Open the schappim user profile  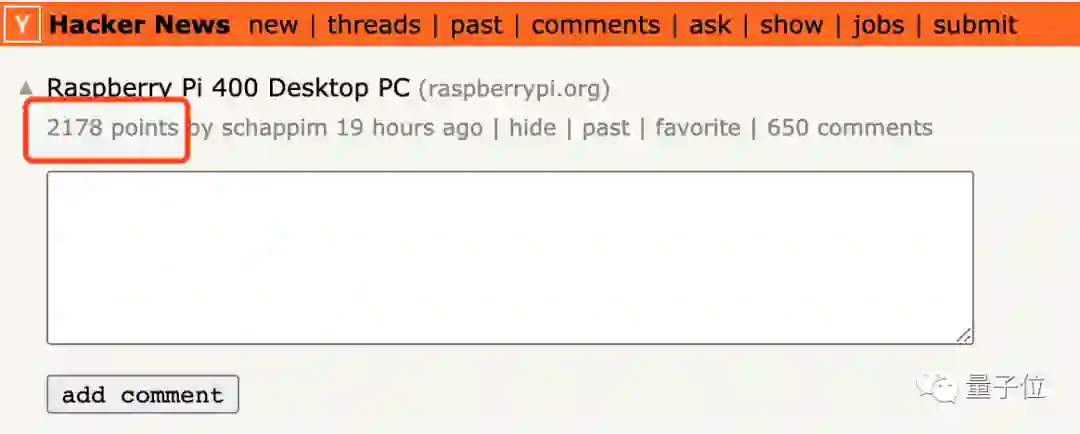[x=274, y=128]
